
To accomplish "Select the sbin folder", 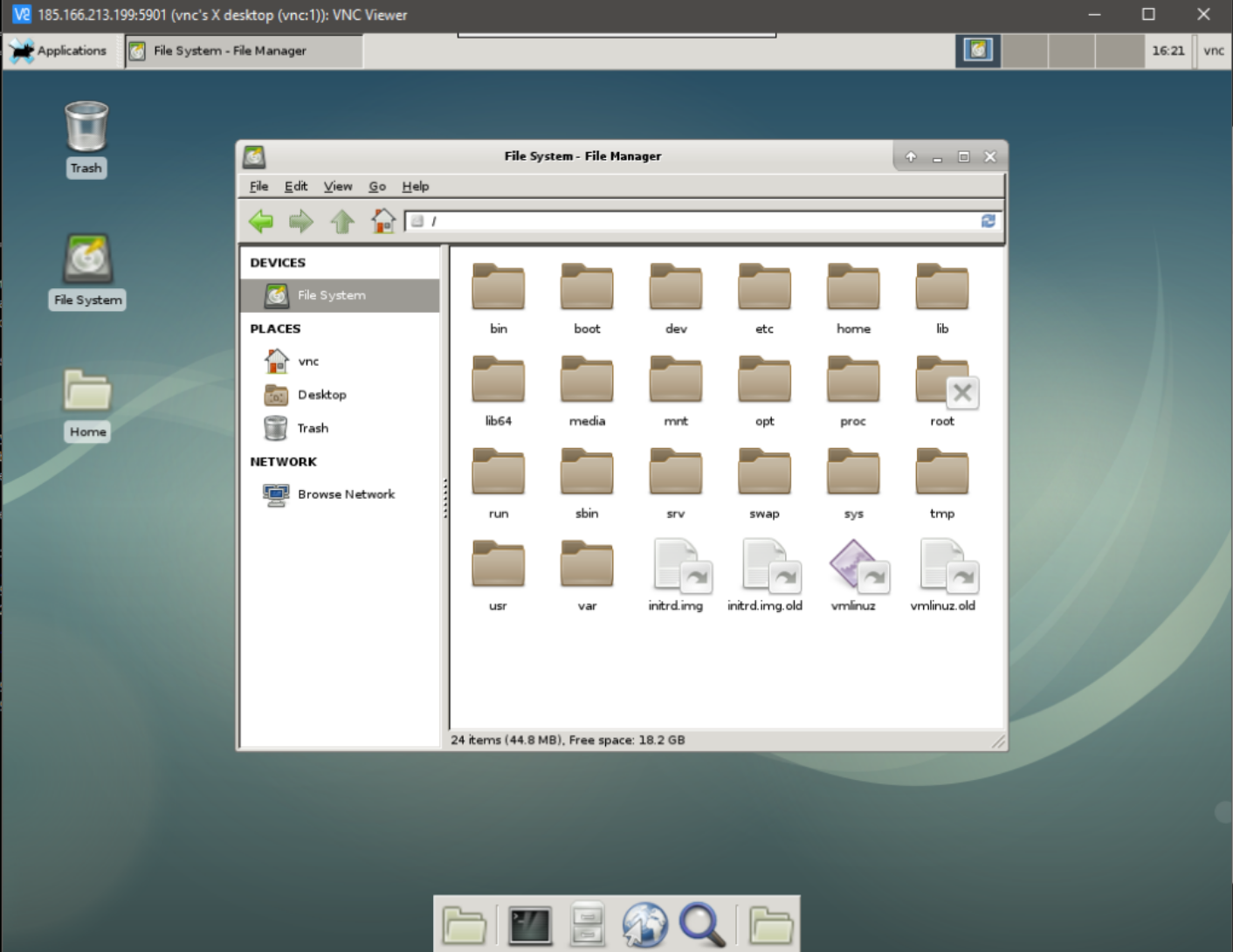I will [587, 483].
